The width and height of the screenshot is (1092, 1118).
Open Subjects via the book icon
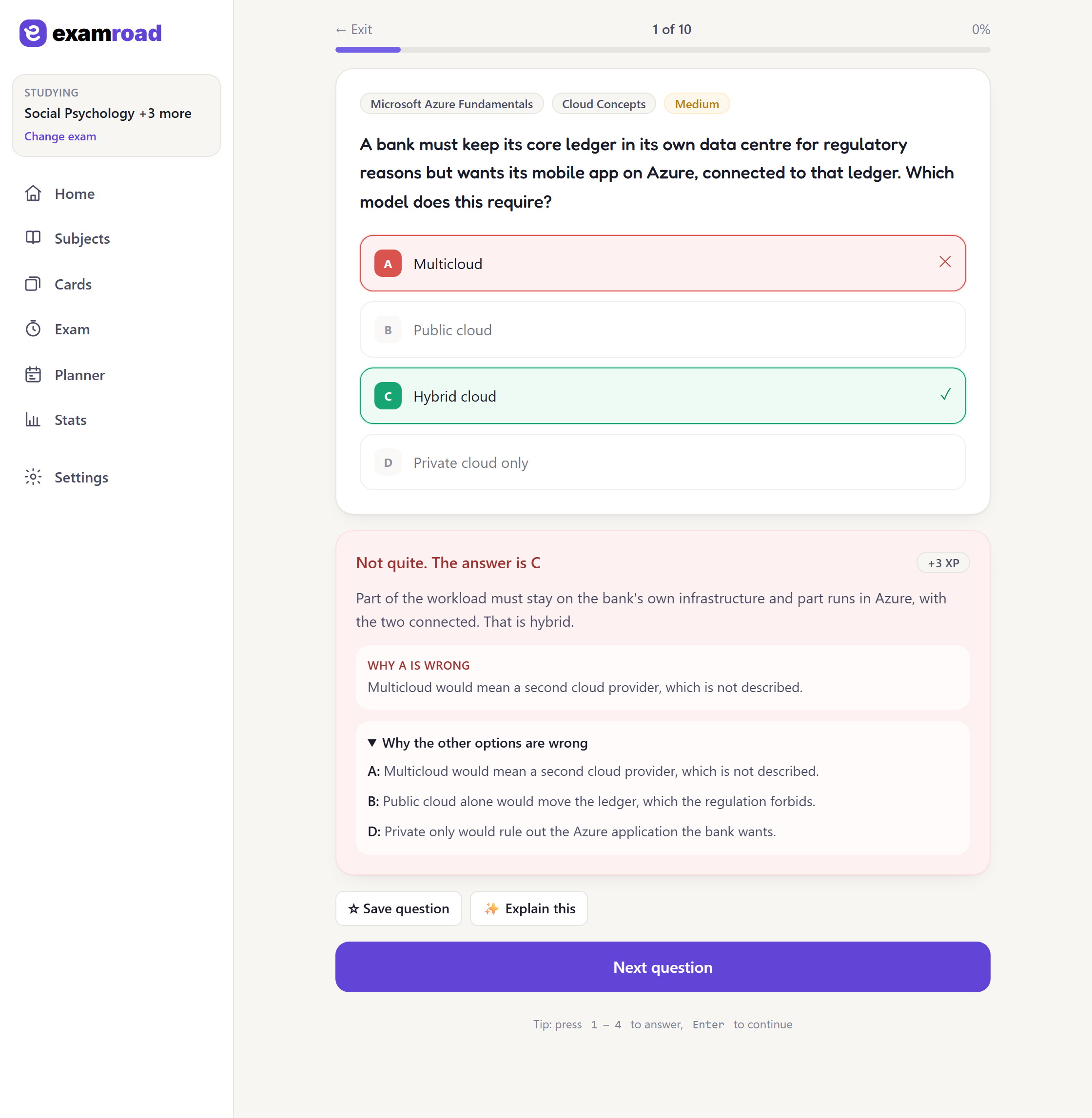33,238
